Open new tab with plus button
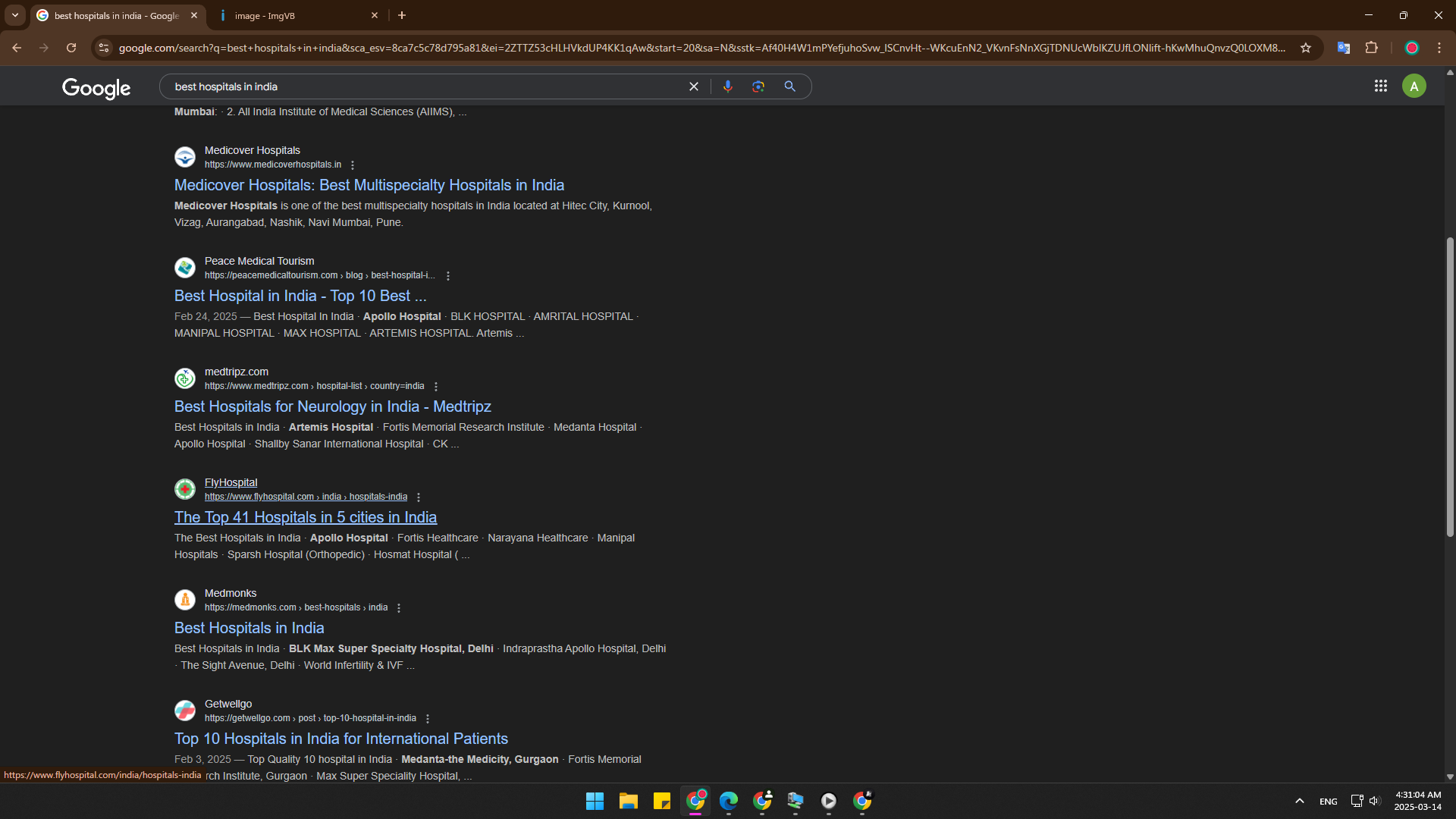The width and height of the screenshot is (1456, 819). [402, 15]
